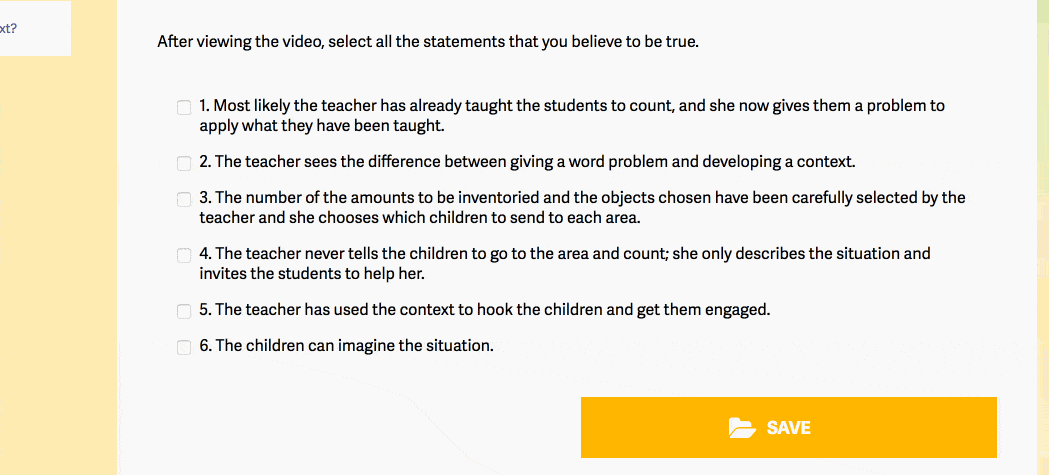
Task: Toggle checkbox 6 'children can imagine the situation'
Action: tap(183, 347)
